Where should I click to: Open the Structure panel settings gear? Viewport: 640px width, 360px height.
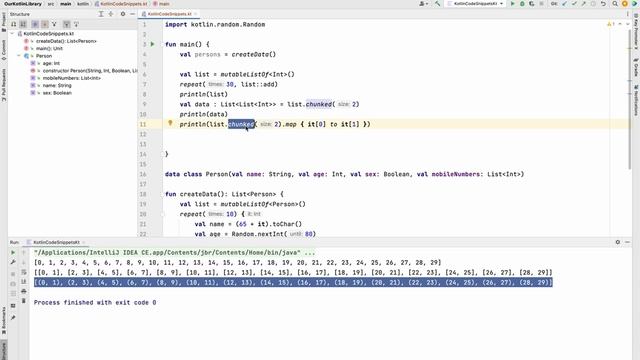tap(123, 14)
